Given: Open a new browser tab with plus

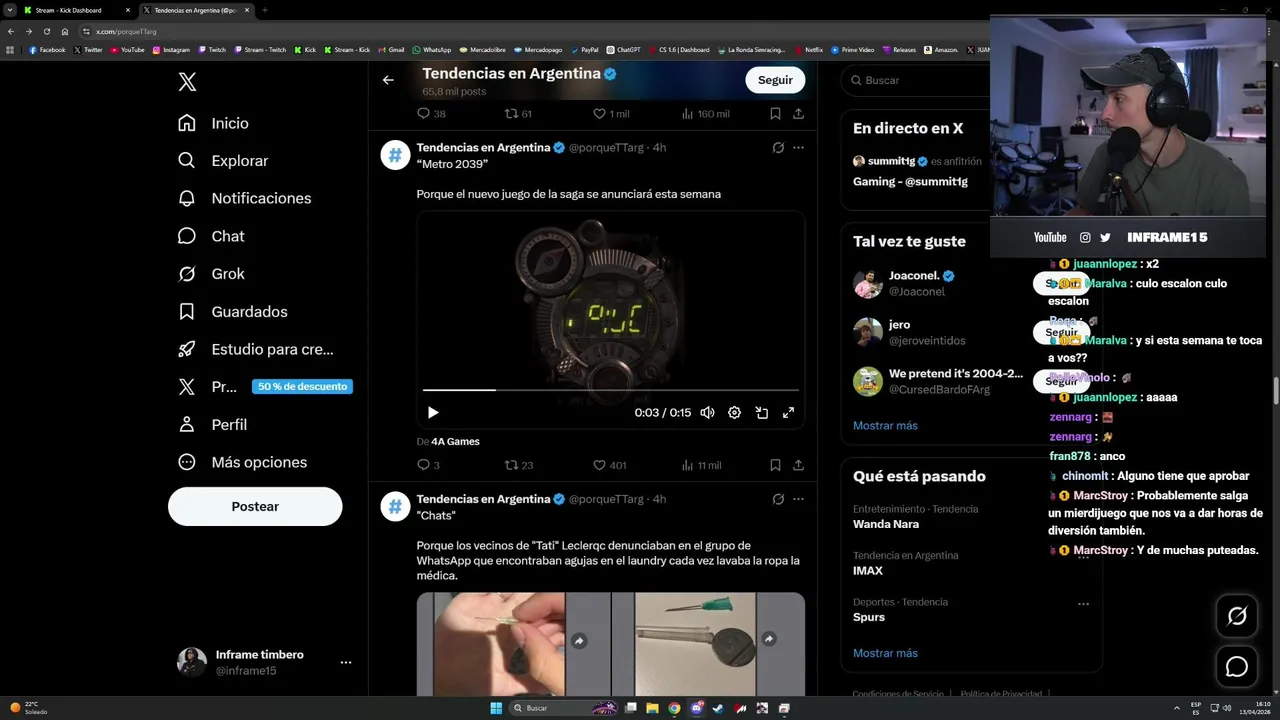Looking at the screenshot, I should [x=264, y=10].
